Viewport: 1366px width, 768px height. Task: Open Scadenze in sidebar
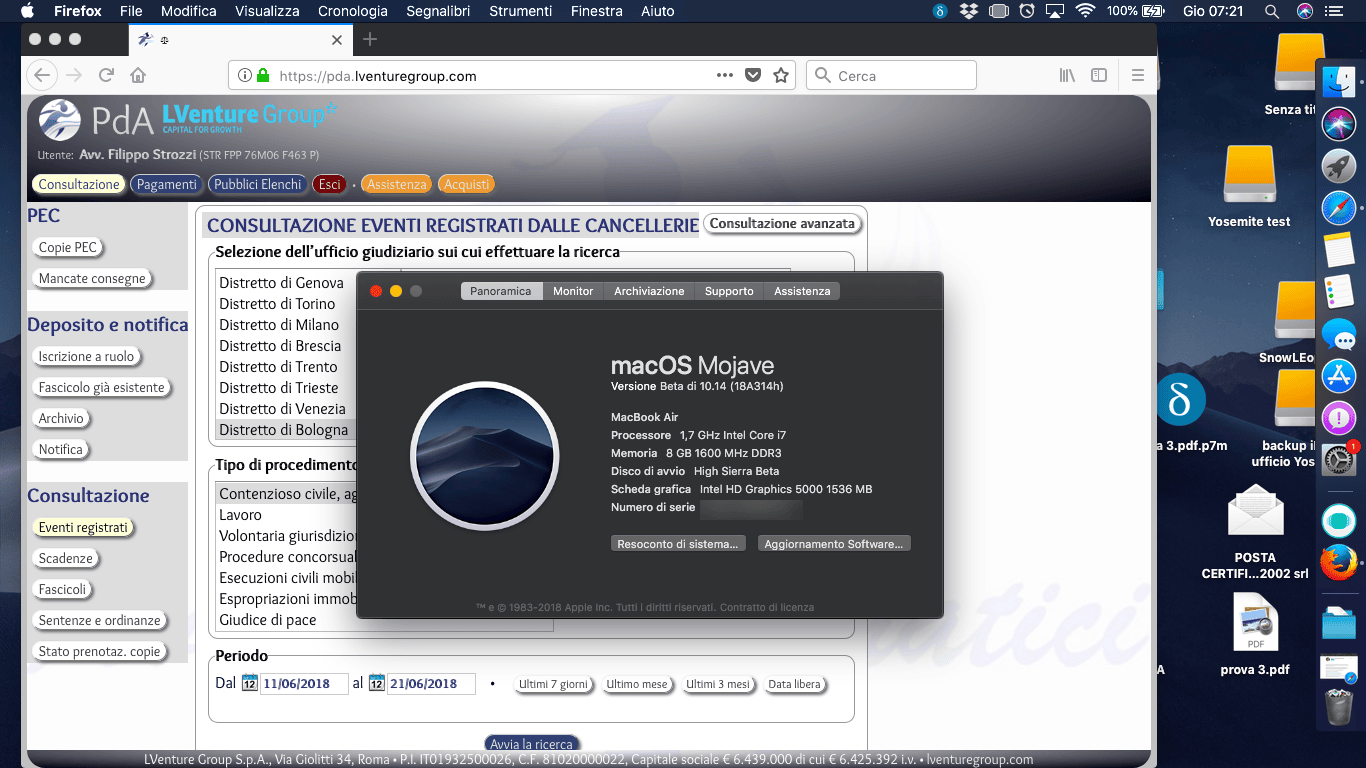point(66,558)
